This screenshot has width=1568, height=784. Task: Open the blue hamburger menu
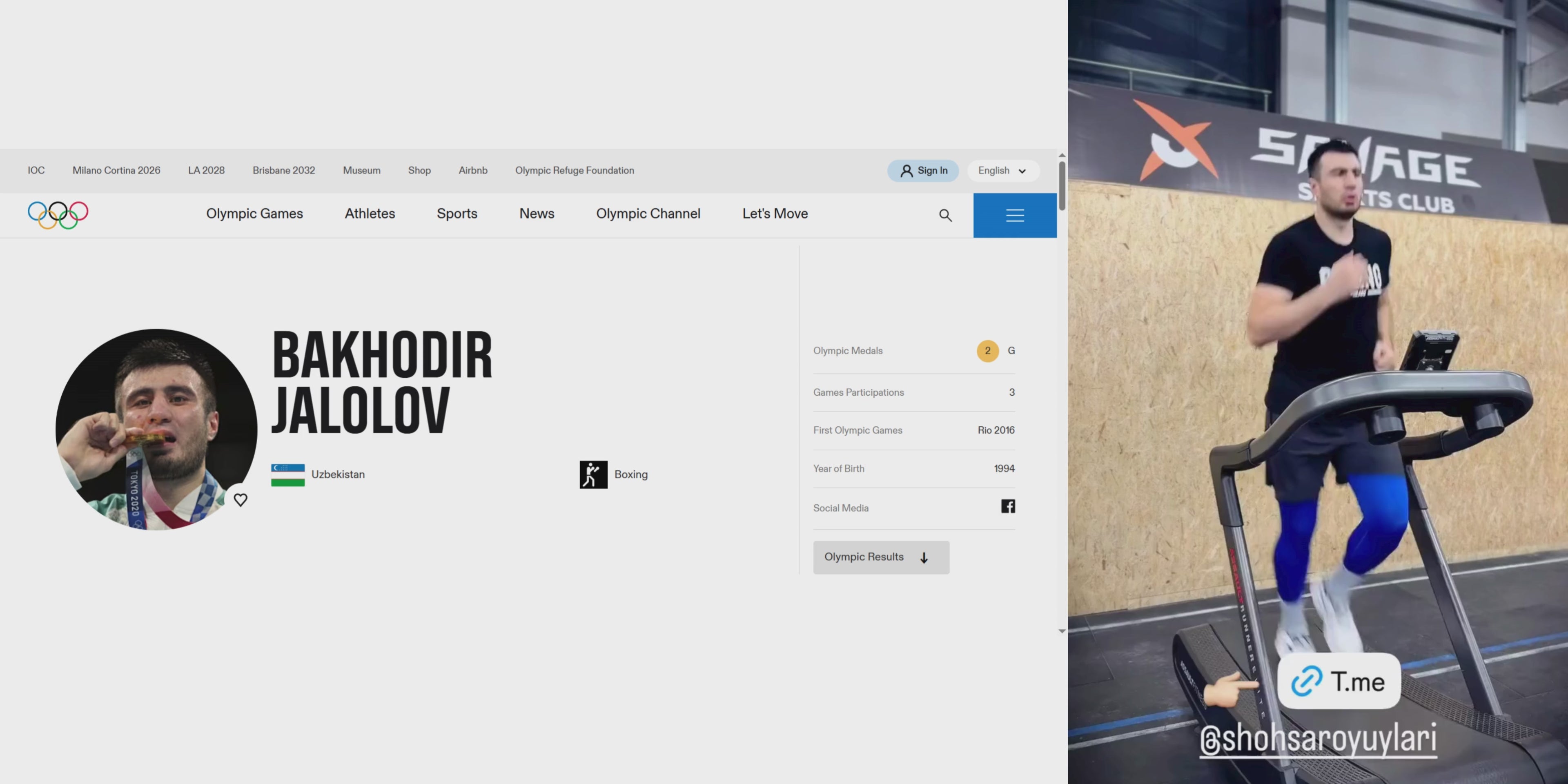[x=1015, y=216]
